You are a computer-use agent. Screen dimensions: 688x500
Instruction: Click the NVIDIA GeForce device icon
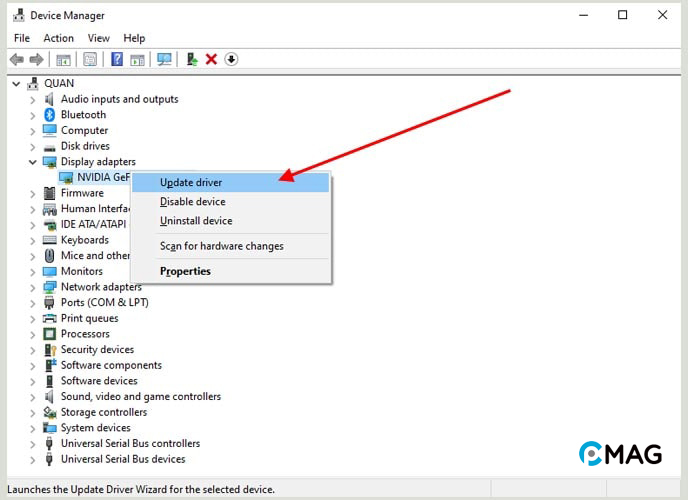(x=66, y=178)
